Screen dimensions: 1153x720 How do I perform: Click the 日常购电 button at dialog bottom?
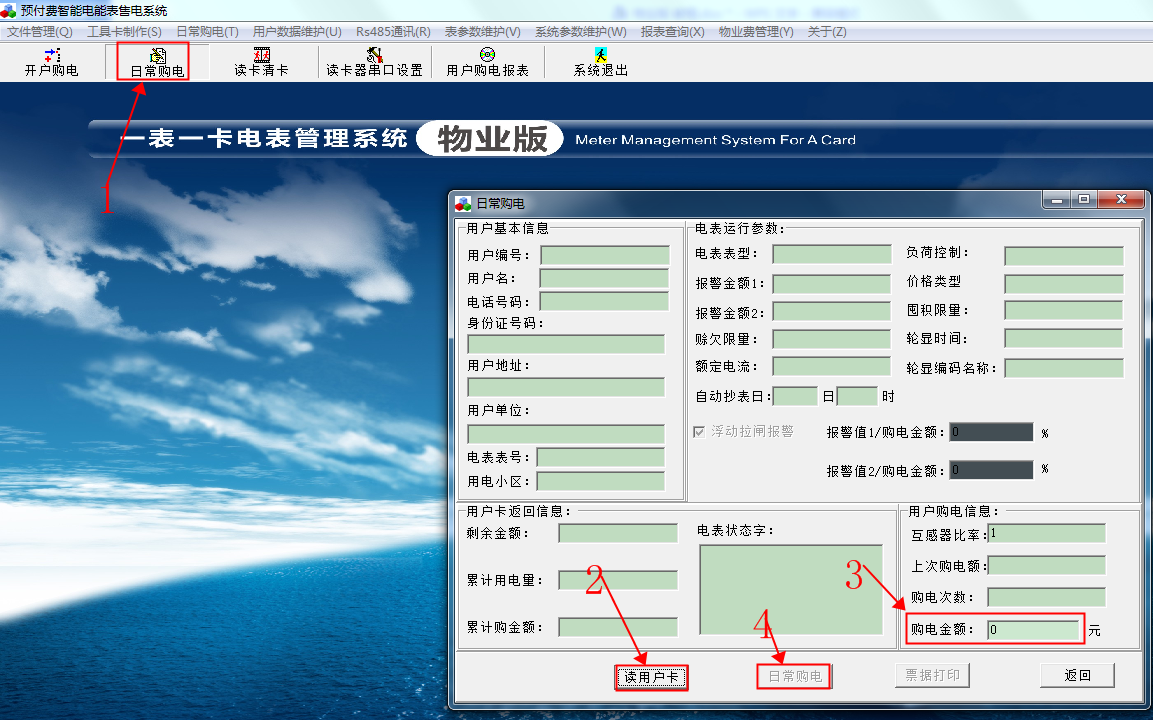click(x=794, y=677)
